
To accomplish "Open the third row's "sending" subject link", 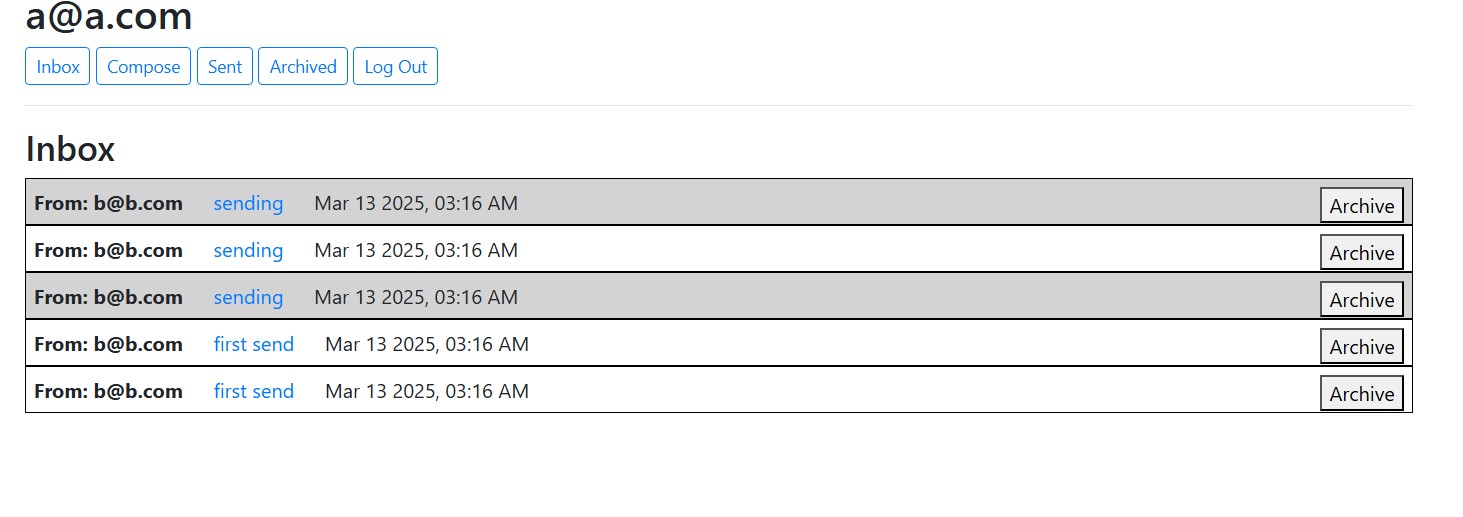I will [248, 298].
